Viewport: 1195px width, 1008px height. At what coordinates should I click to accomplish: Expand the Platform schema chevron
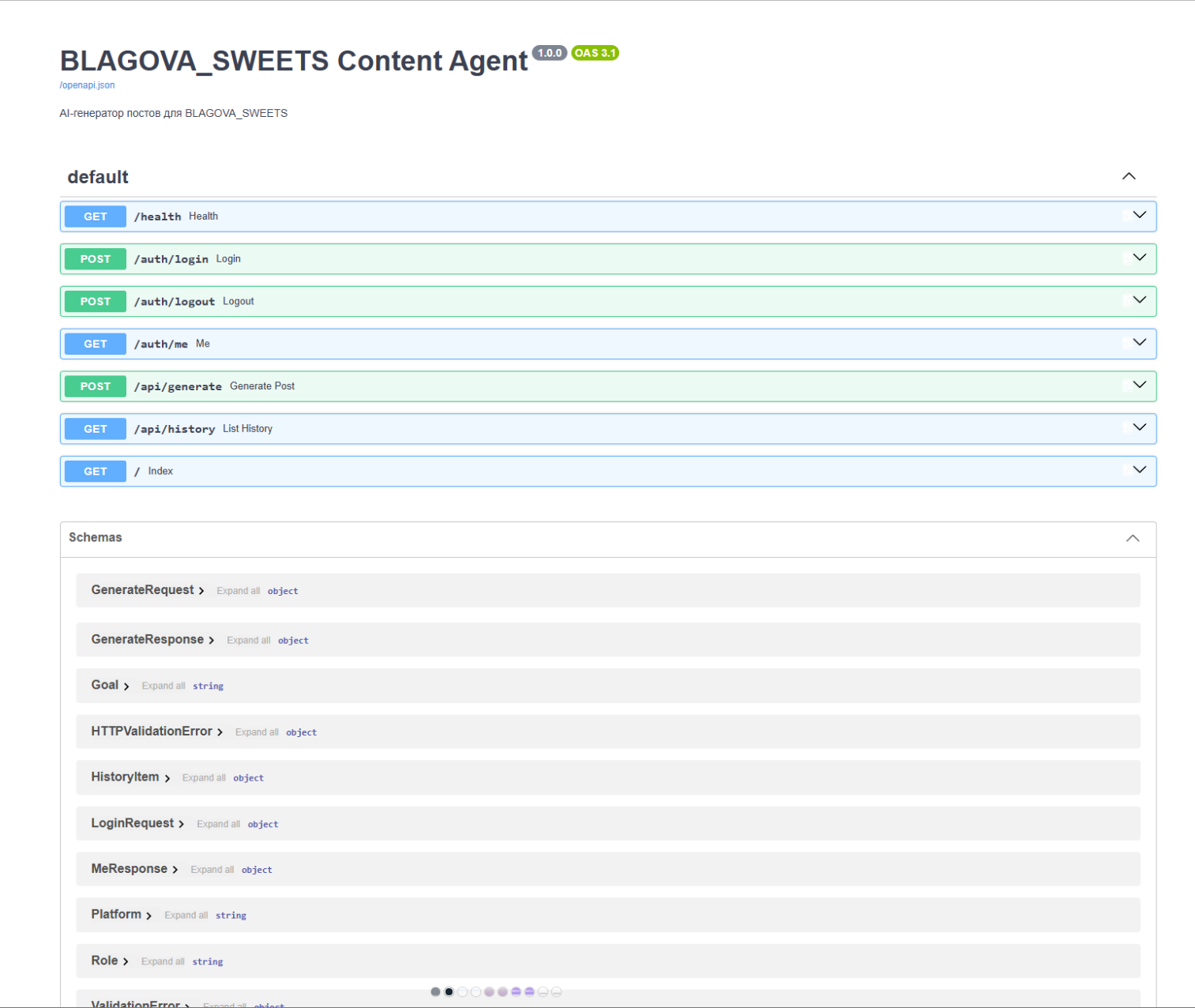pos(148,916)
